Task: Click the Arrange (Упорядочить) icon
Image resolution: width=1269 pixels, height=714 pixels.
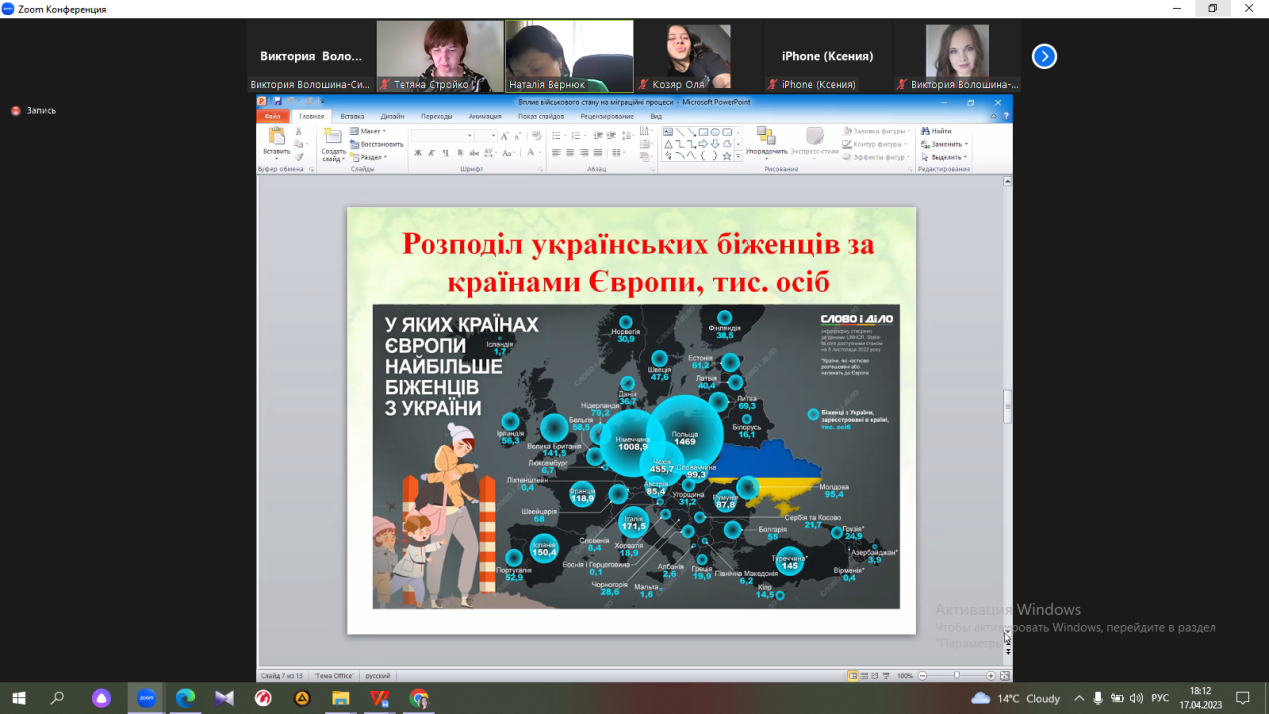Action: pos(766,137)
